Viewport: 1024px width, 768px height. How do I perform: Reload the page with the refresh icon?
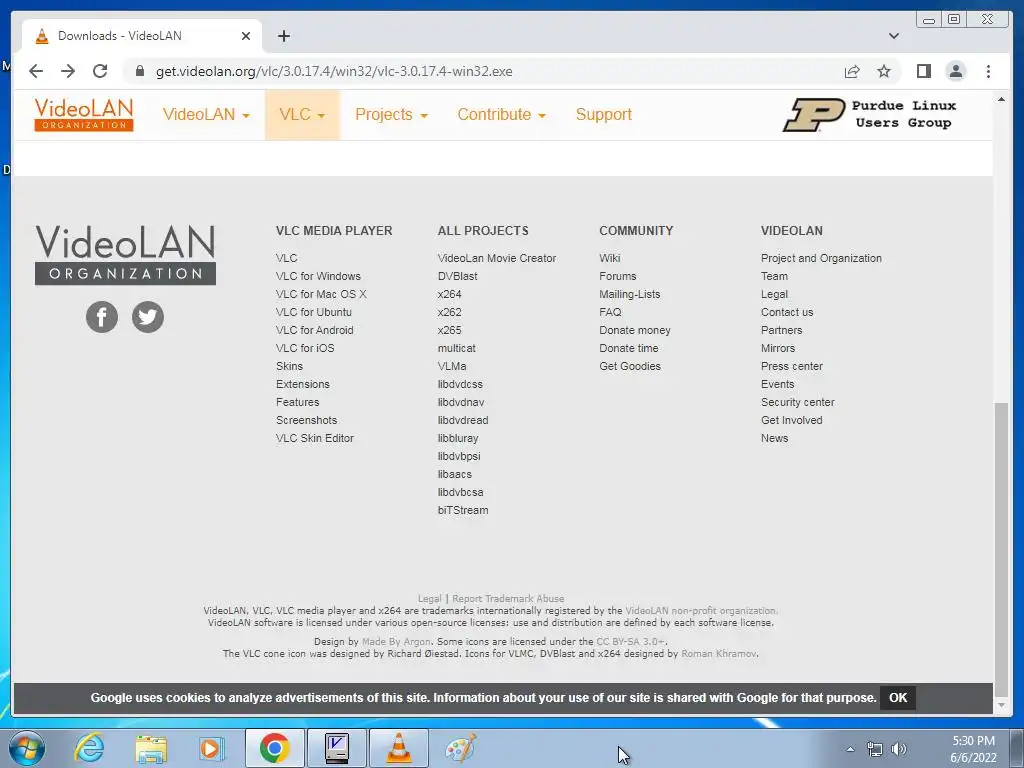(x=100, y=71)
